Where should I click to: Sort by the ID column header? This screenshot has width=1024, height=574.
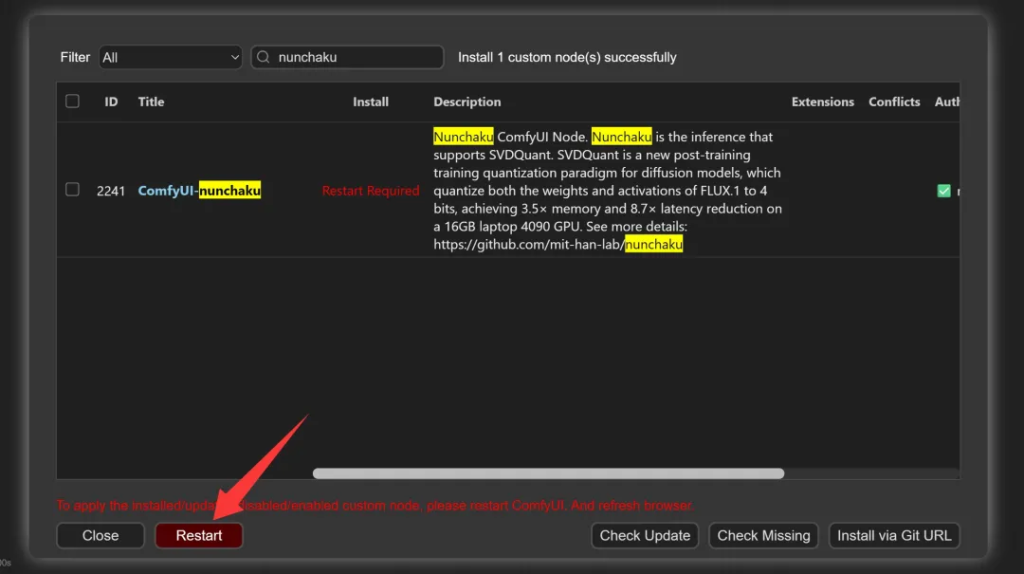tap(111, 102)
